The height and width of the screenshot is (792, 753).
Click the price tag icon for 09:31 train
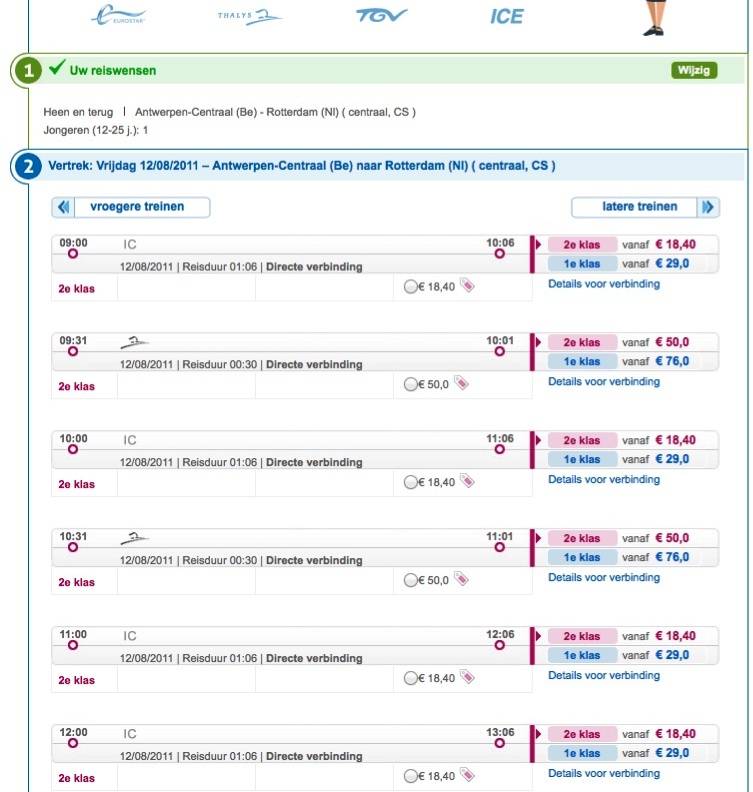pyautogui.click(x=461, y=384)
